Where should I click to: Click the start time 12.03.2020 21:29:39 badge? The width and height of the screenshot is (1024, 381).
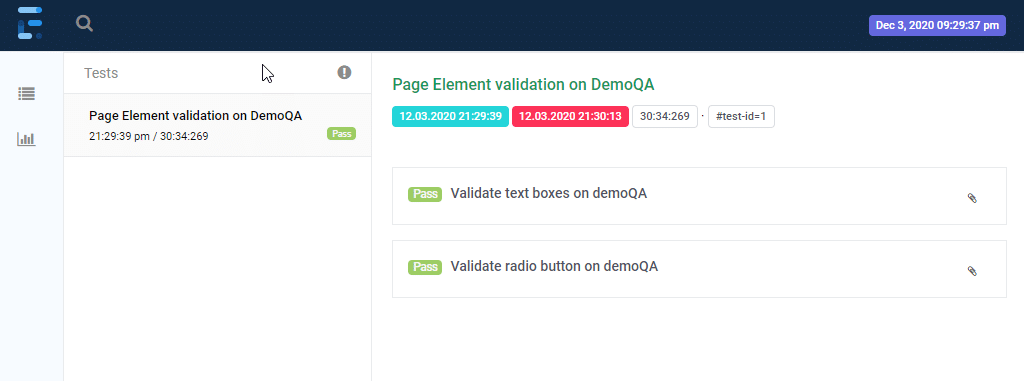coord(451,117)
